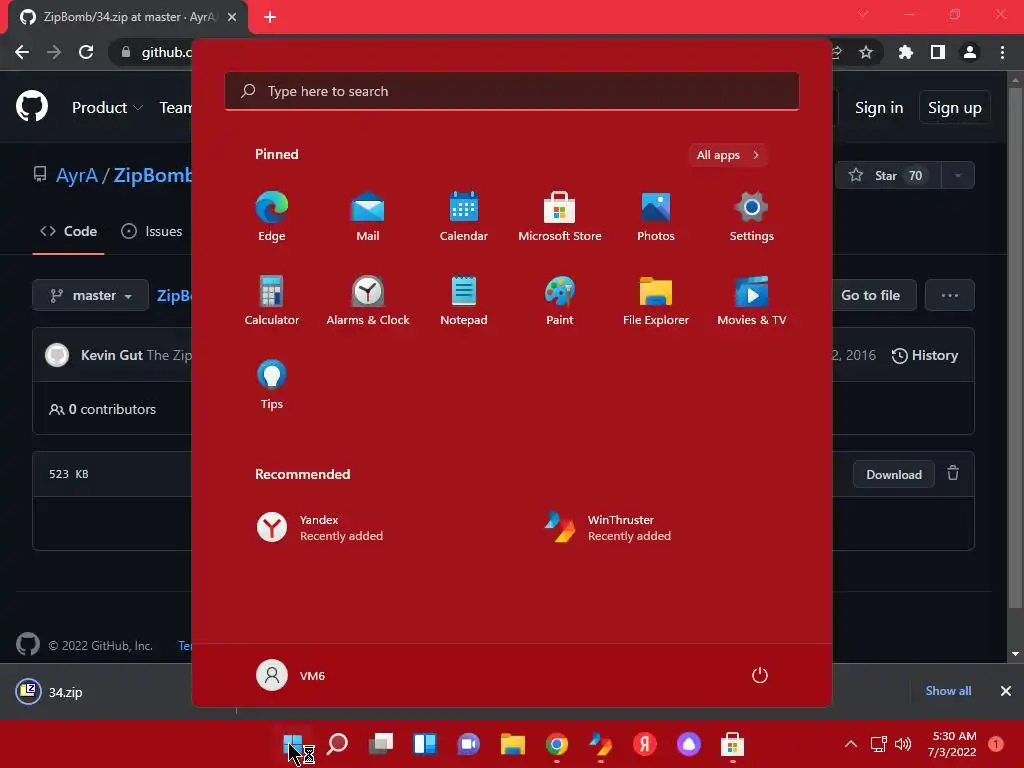Open Yandex browser on taskbar
The height and width of the screenshot is (768, 1024).
coord(645,744)
